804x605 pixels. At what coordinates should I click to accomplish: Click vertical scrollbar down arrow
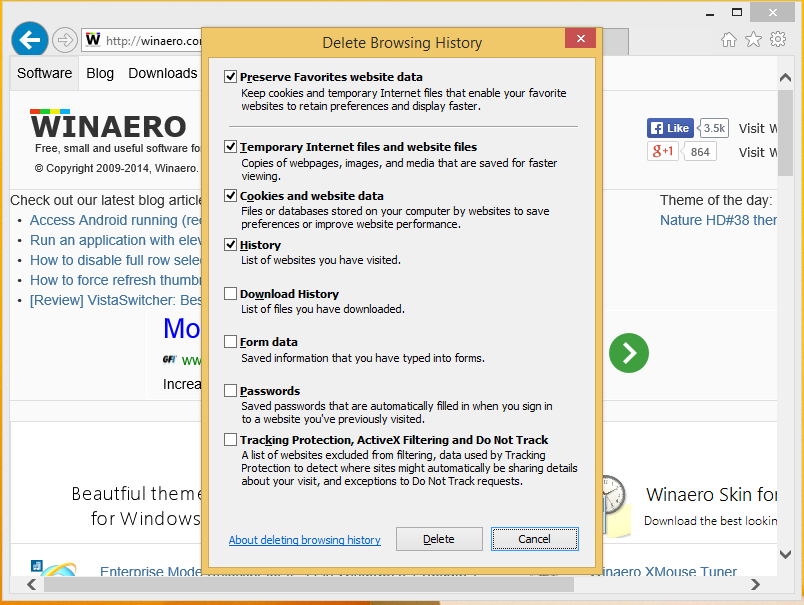click(x=785, y=554)
